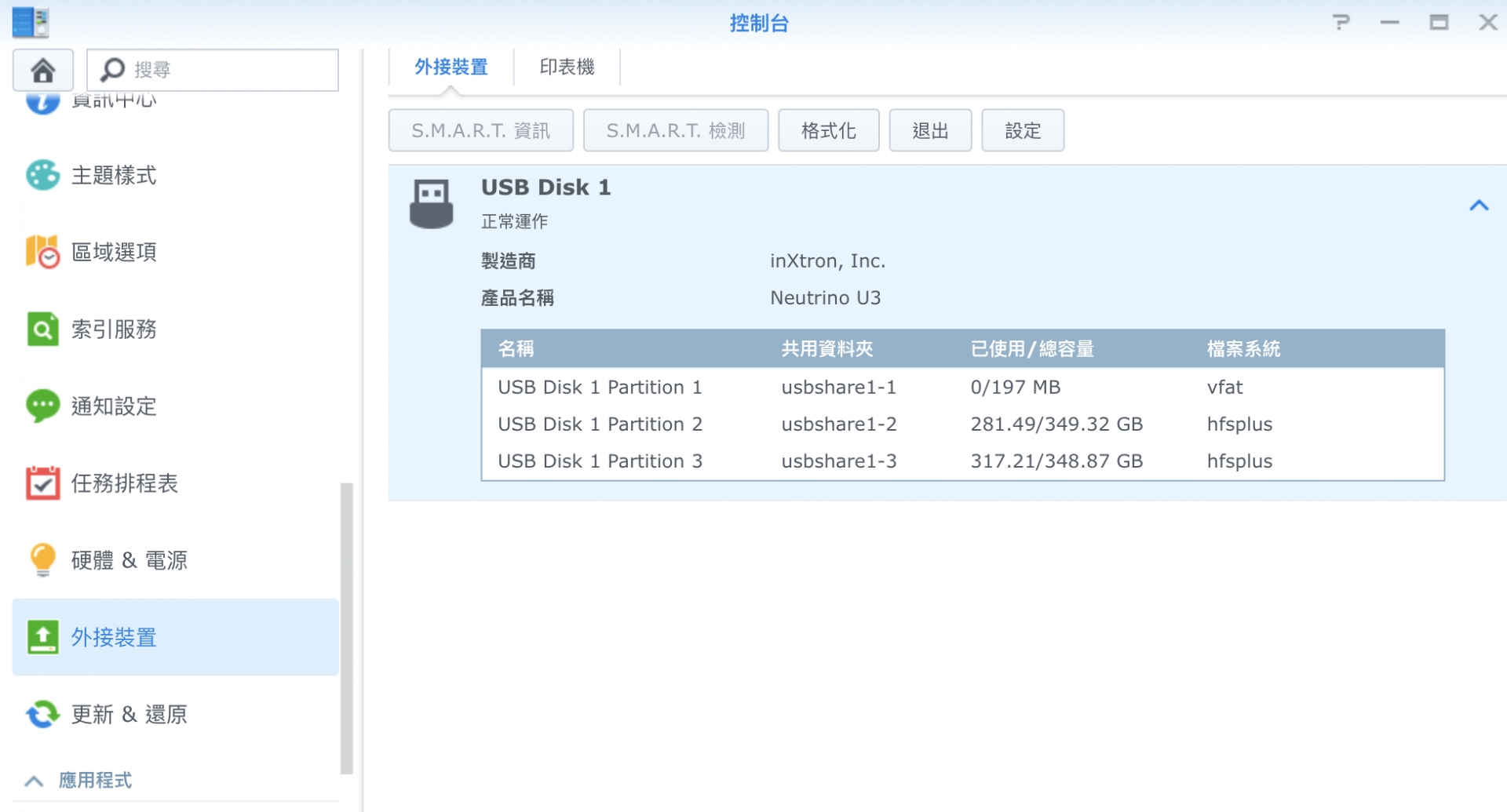Collapse the 應用程式 sidebar section
This screenshot has width=1507, height=812.
tap(34, 781)
